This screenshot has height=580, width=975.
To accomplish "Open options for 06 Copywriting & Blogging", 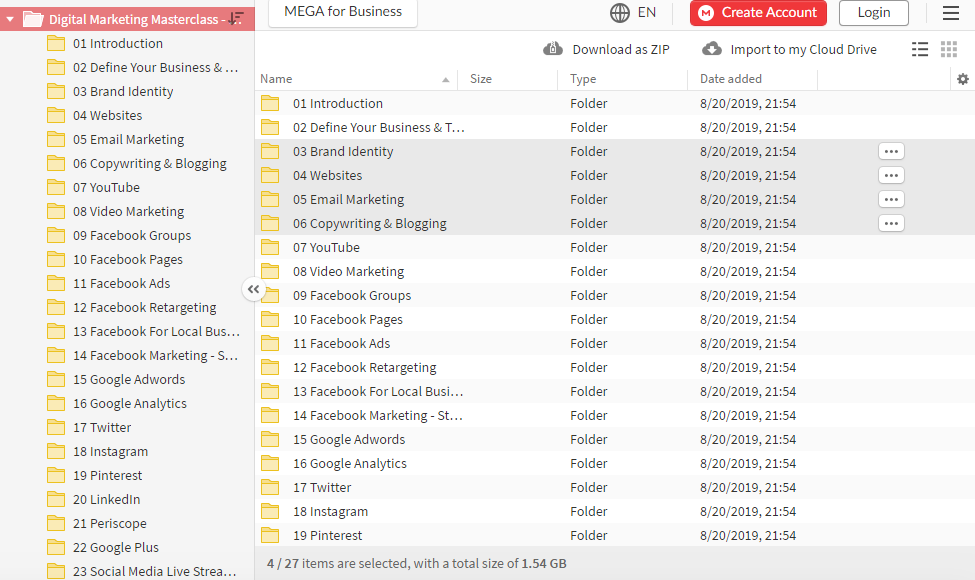I will [891, 223].
